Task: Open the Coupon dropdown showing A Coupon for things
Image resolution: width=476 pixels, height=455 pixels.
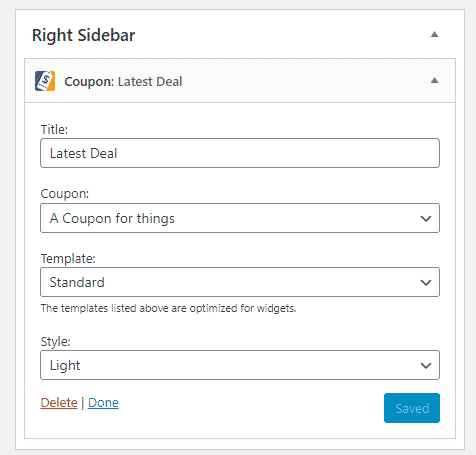Action: click(240, 218)
